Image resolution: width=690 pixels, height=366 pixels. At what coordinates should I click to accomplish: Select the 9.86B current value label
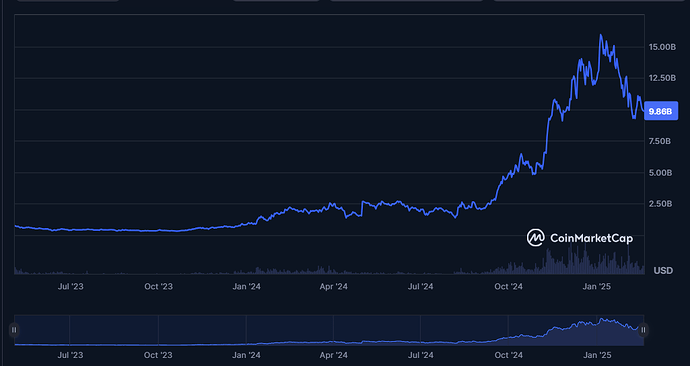pyautogui.click(x=661, y=111)
